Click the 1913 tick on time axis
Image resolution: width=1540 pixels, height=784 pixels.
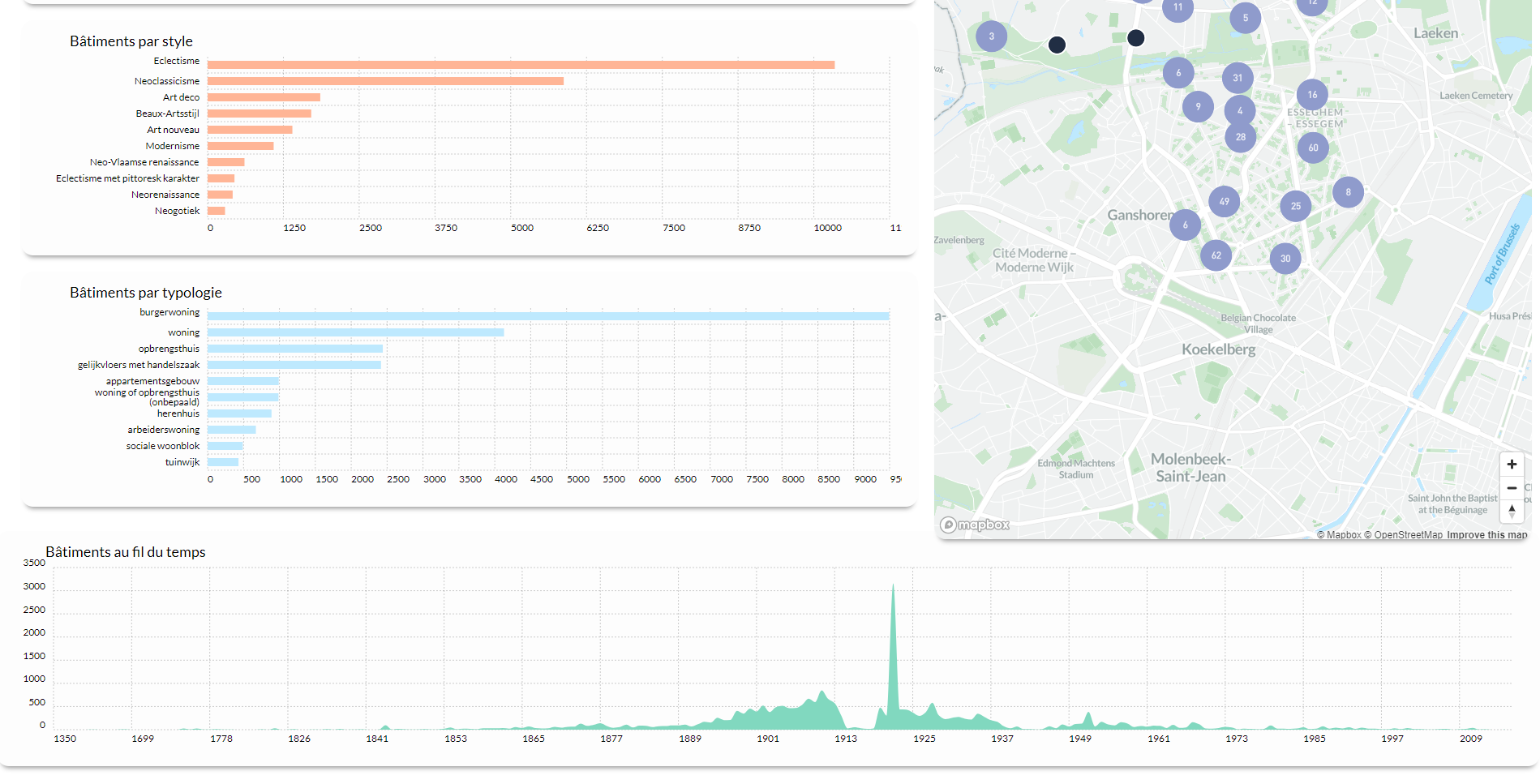[x=846, y=739]
